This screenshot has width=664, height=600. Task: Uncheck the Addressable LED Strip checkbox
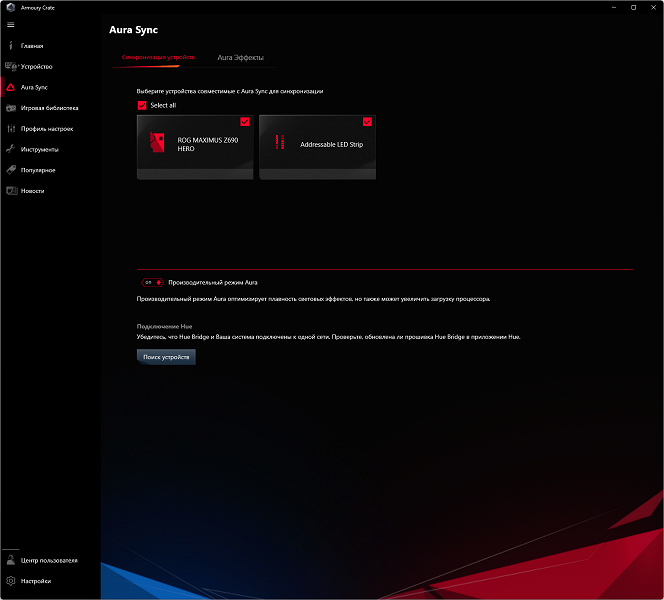tap(367, 122)
